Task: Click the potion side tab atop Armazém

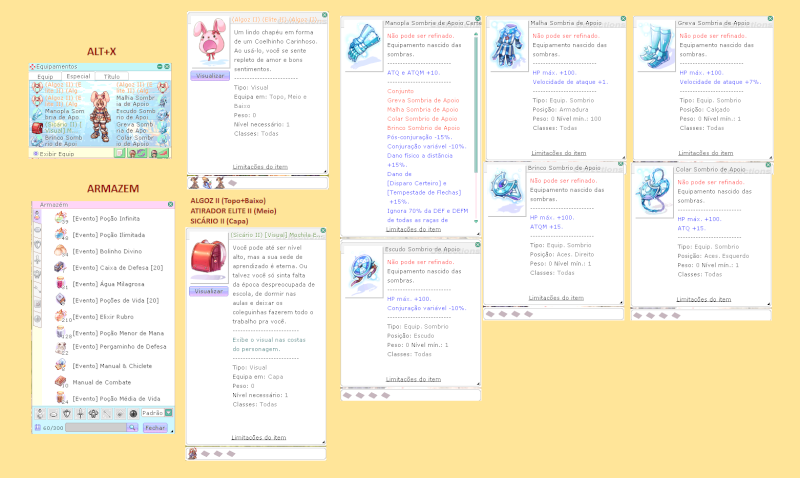Action: pyautogui.click(x=37, y=216)
